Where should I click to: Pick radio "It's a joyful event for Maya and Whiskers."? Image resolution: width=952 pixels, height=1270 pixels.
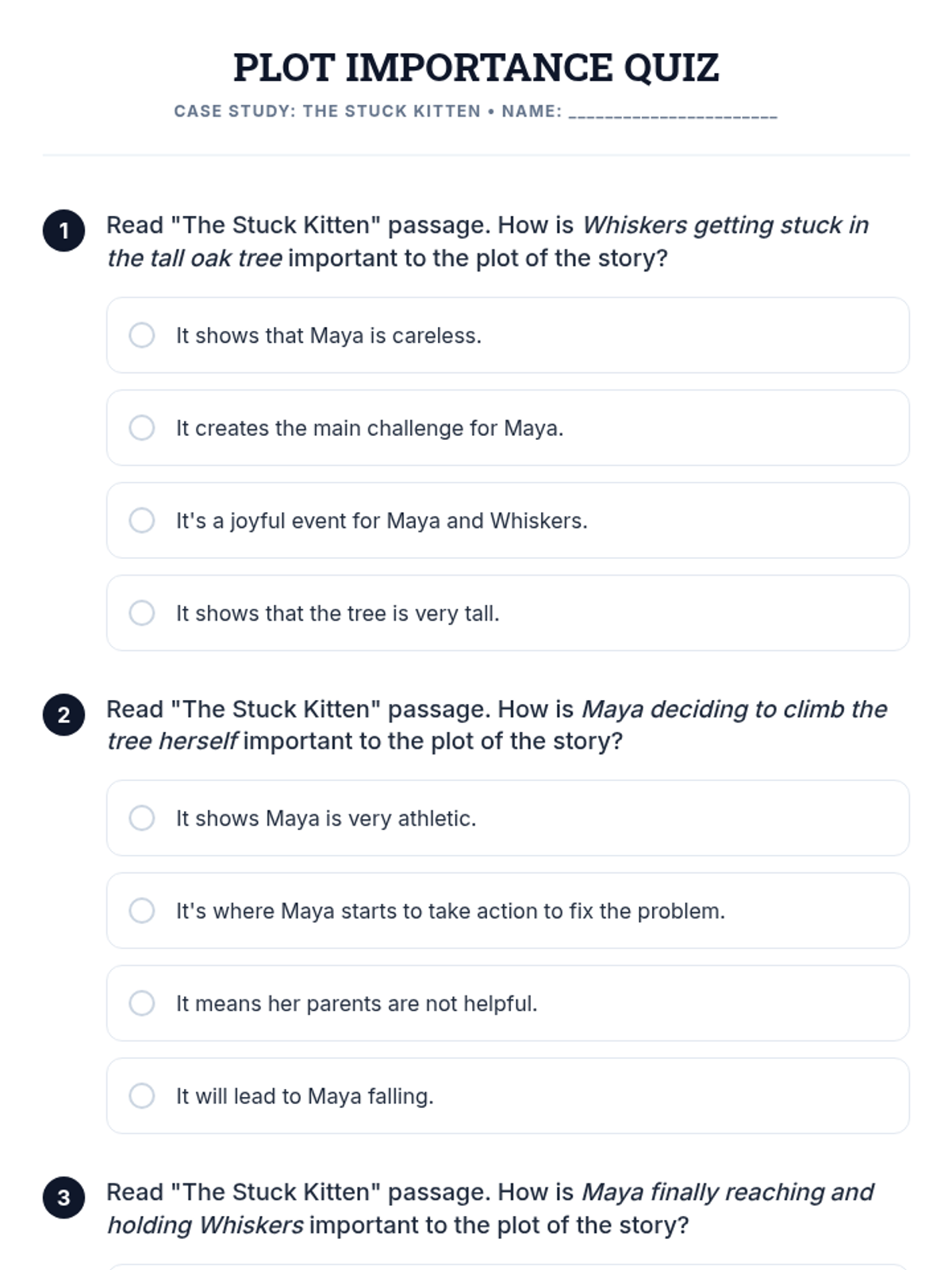(142, 521)
